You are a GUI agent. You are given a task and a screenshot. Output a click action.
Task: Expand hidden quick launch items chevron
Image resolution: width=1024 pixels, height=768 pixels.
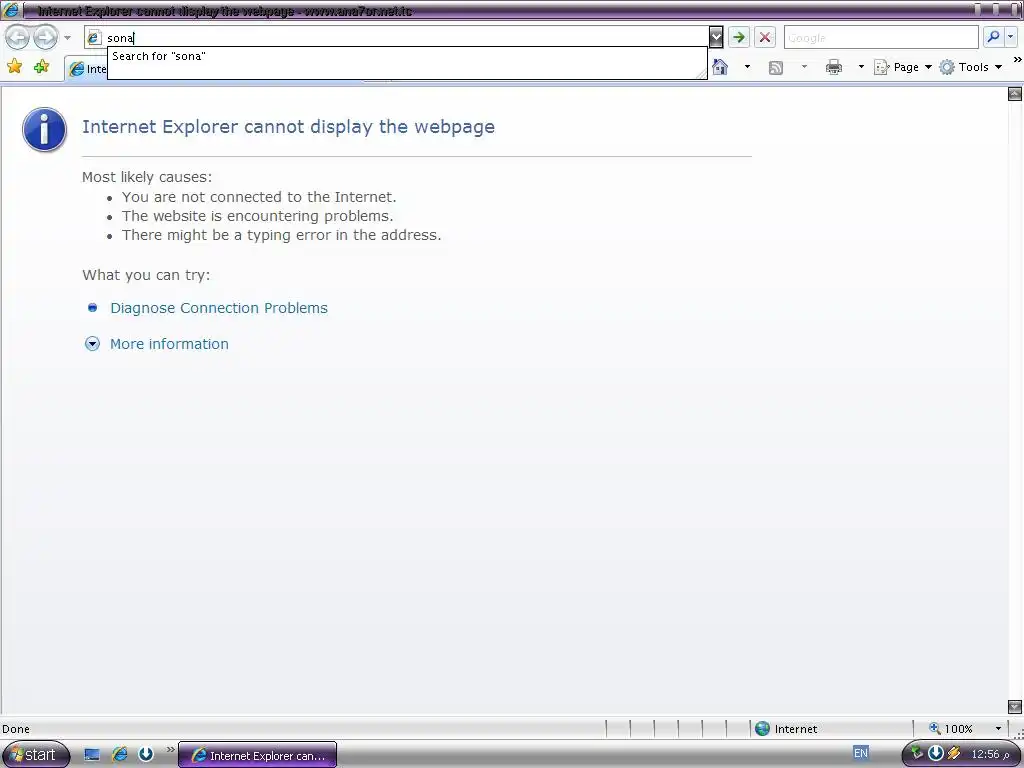[170, 749]
